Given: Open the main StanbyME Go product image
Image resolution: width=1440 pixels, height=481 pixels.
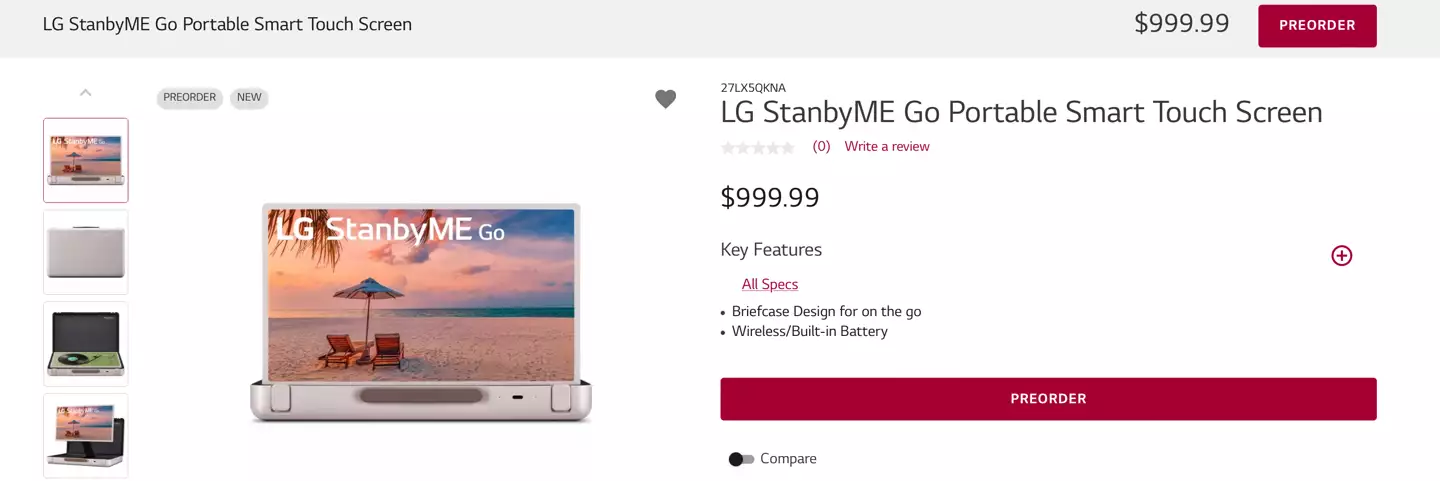Looking at the screenshot, I should tap(421, 312).
